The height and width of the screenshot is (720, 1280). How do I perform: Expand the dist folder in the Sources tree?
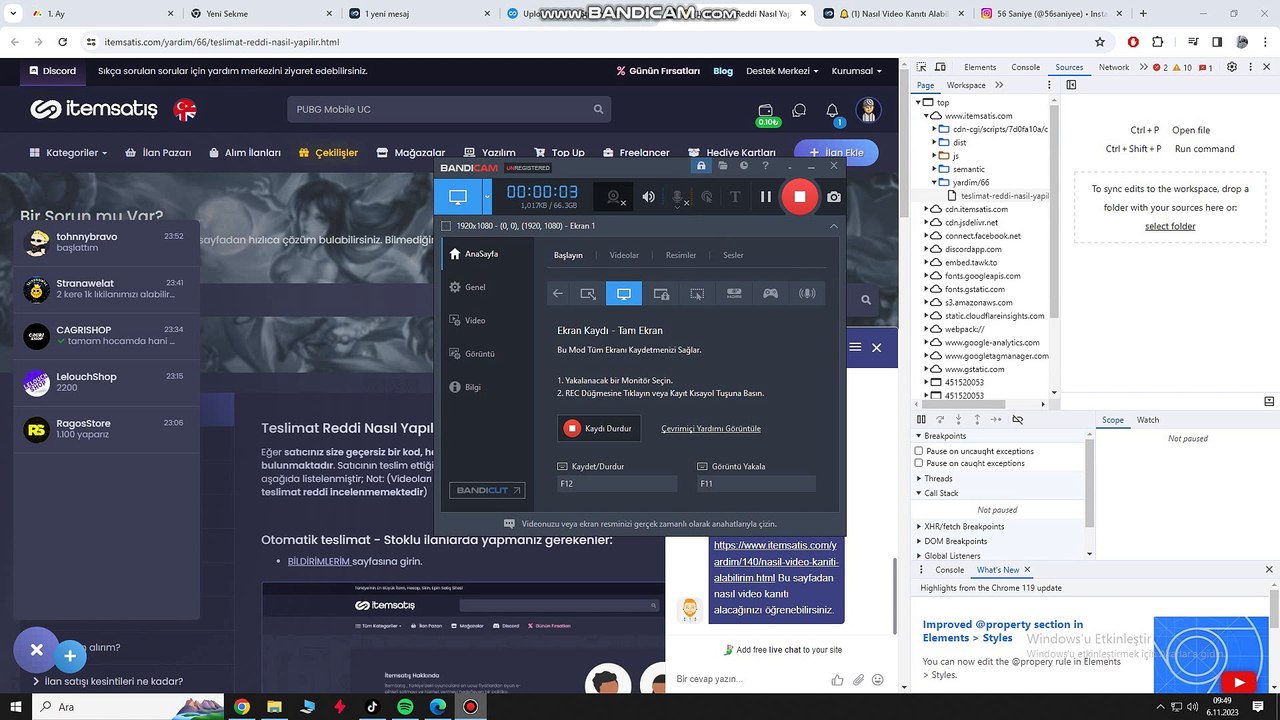pyautogui.click(x=936, y=143)
